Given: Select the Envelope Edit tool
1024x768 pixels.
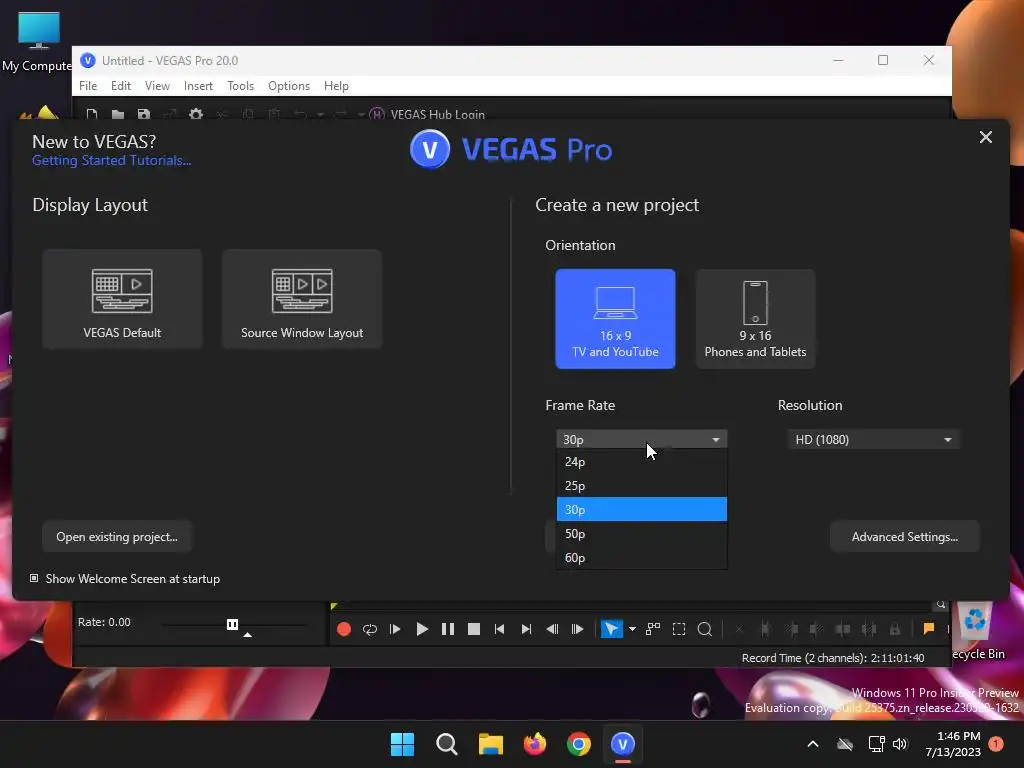Looking at the screenshot, I should [653, 629].
